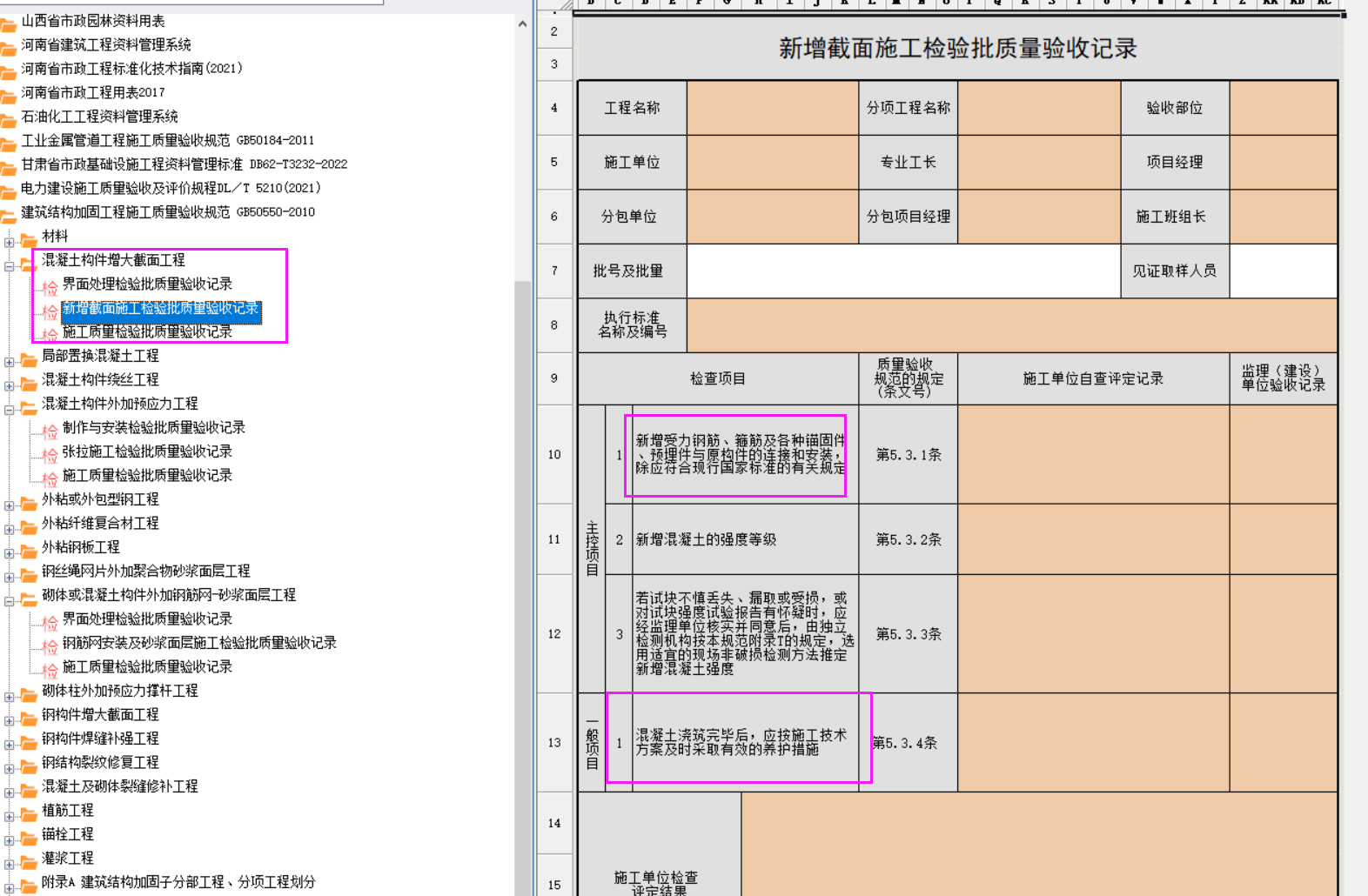The image size is (1368, 896).
Task: Click folder icon beside 外粘钢板工程
Action: [29, 549]
